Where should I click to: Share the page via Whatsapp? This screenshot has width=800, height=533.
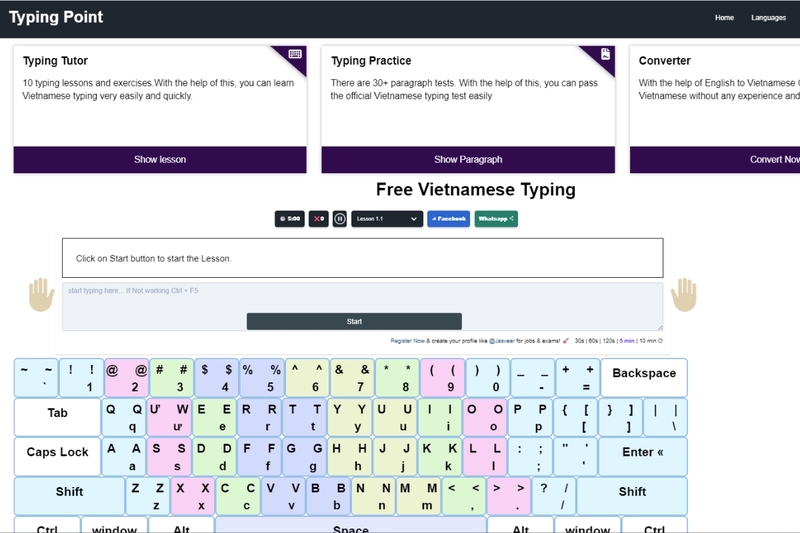point(496,219)
